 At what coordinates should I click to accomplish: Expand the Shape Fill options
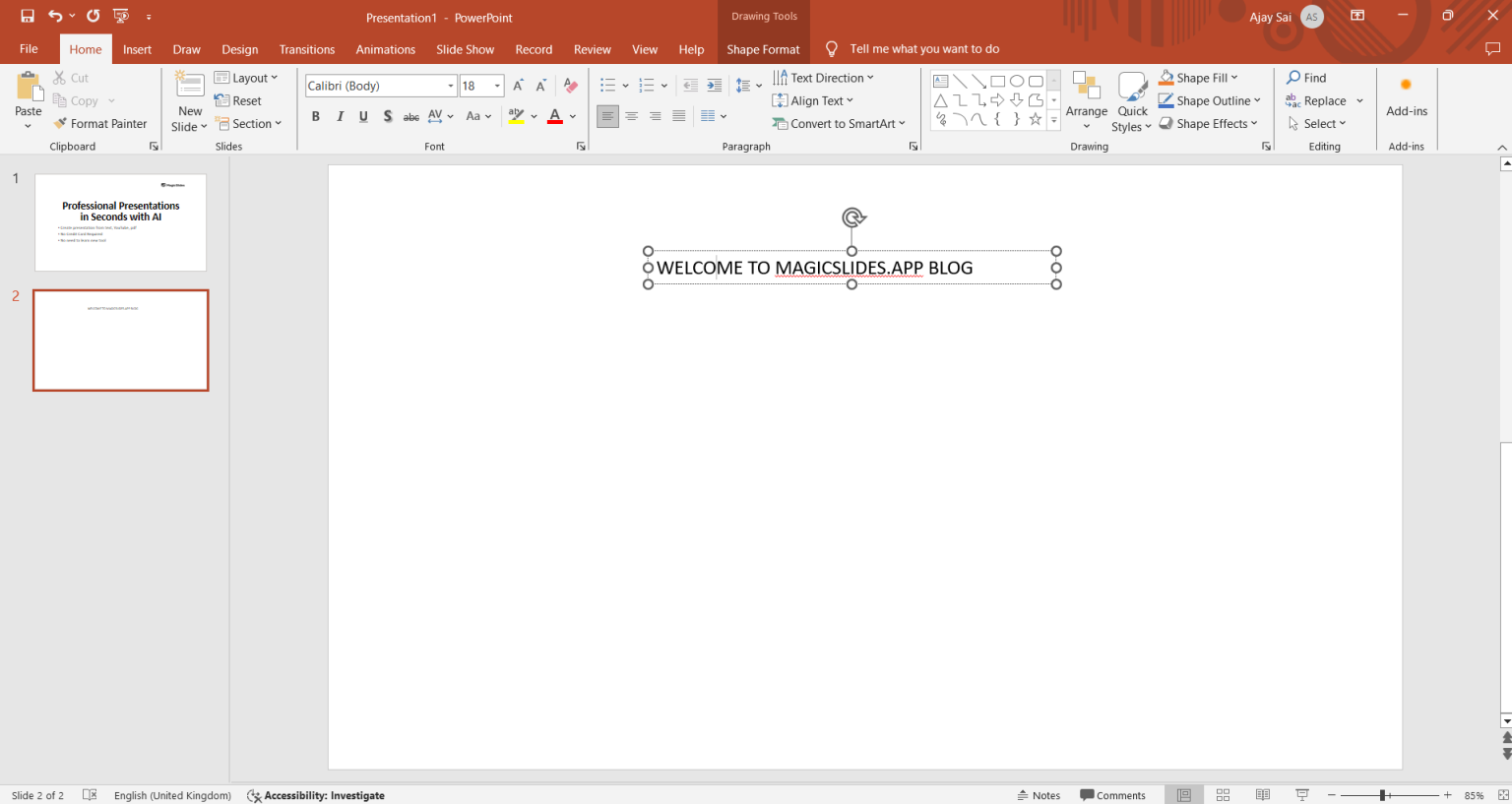(1198, 78)
